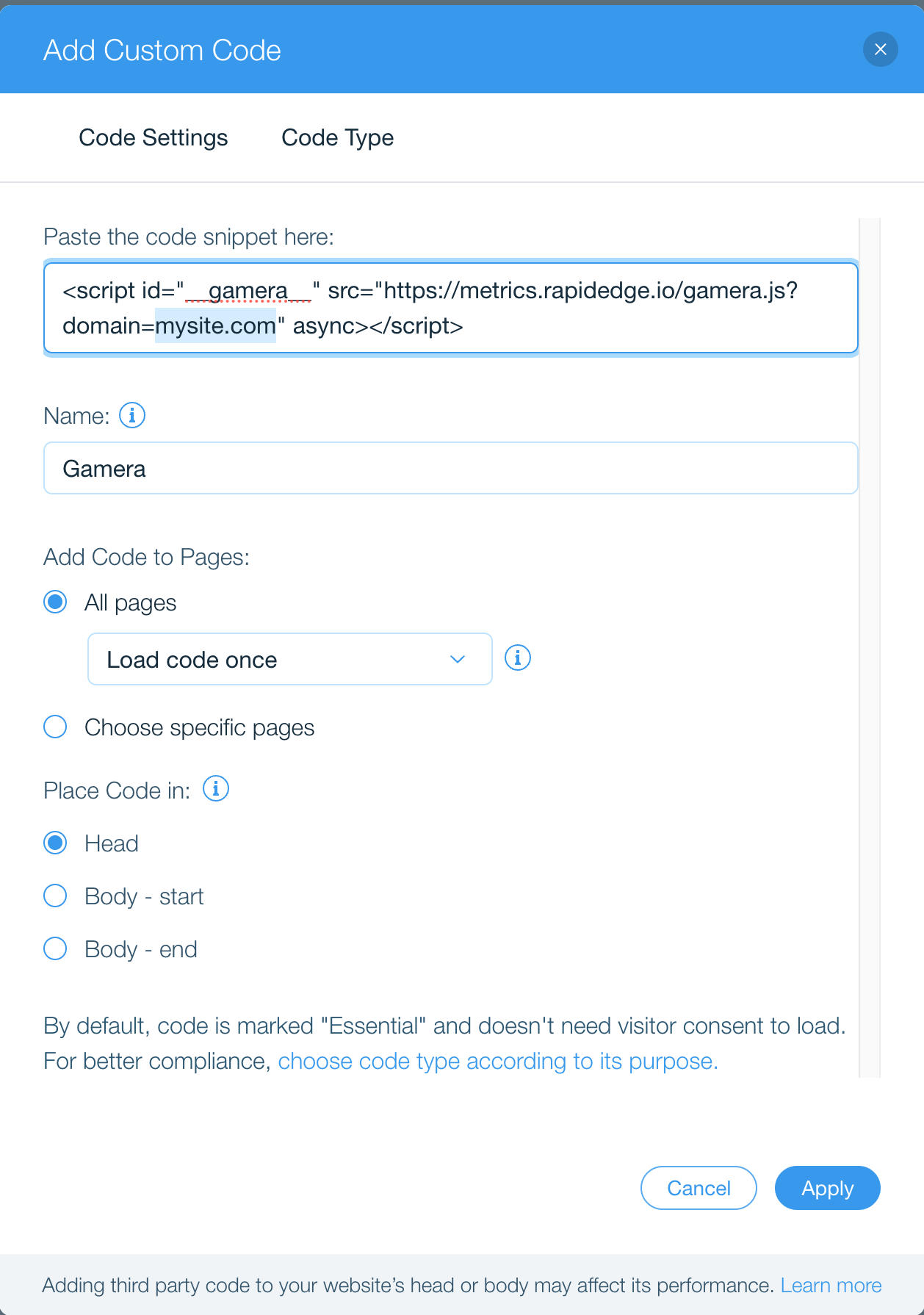Choose Body - end placement option
Viewport: 924px width, 1315px height.
pyautogui.click(x=56, y=949)
